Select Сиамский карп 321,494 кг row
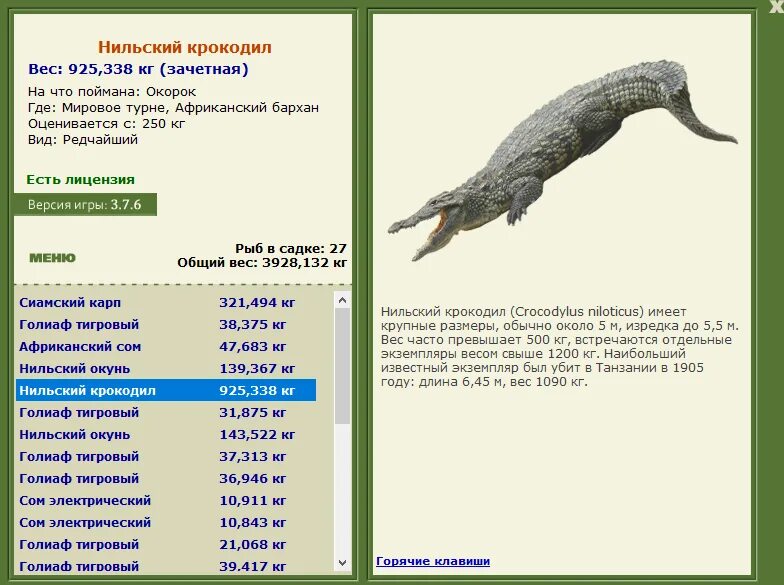This screenshot has width=784, height=585. 166,302
